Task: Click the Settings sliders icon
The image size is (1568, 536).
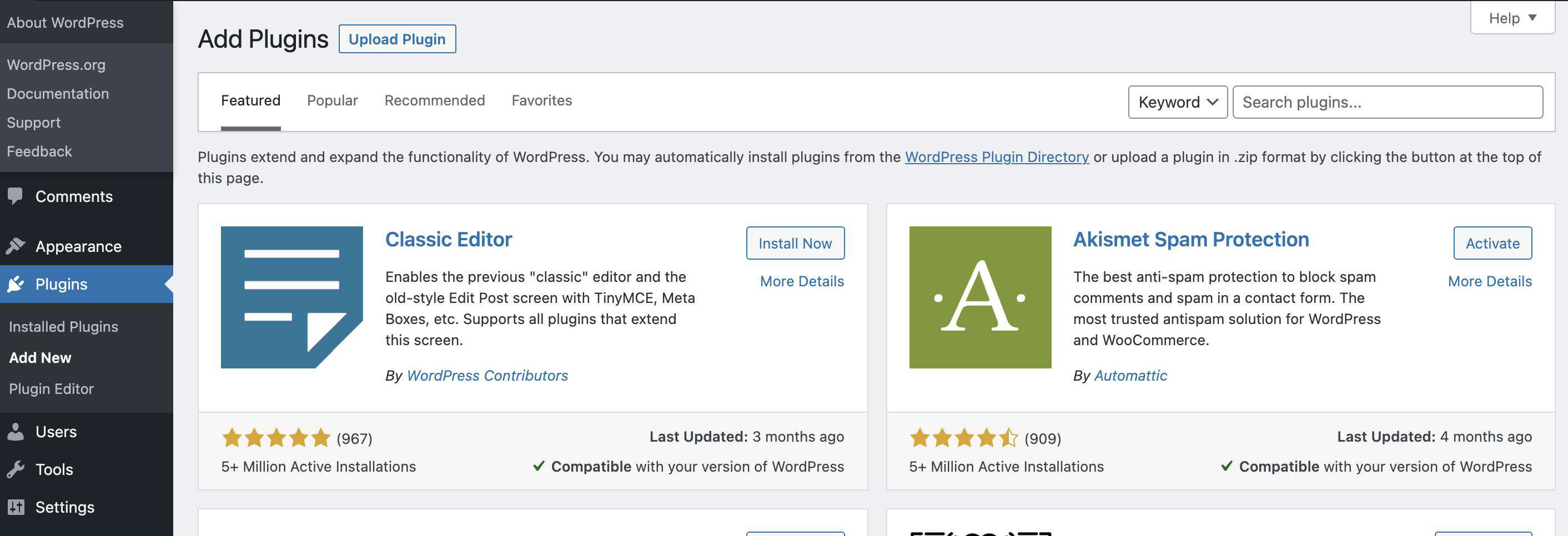Action: point(16,507)
